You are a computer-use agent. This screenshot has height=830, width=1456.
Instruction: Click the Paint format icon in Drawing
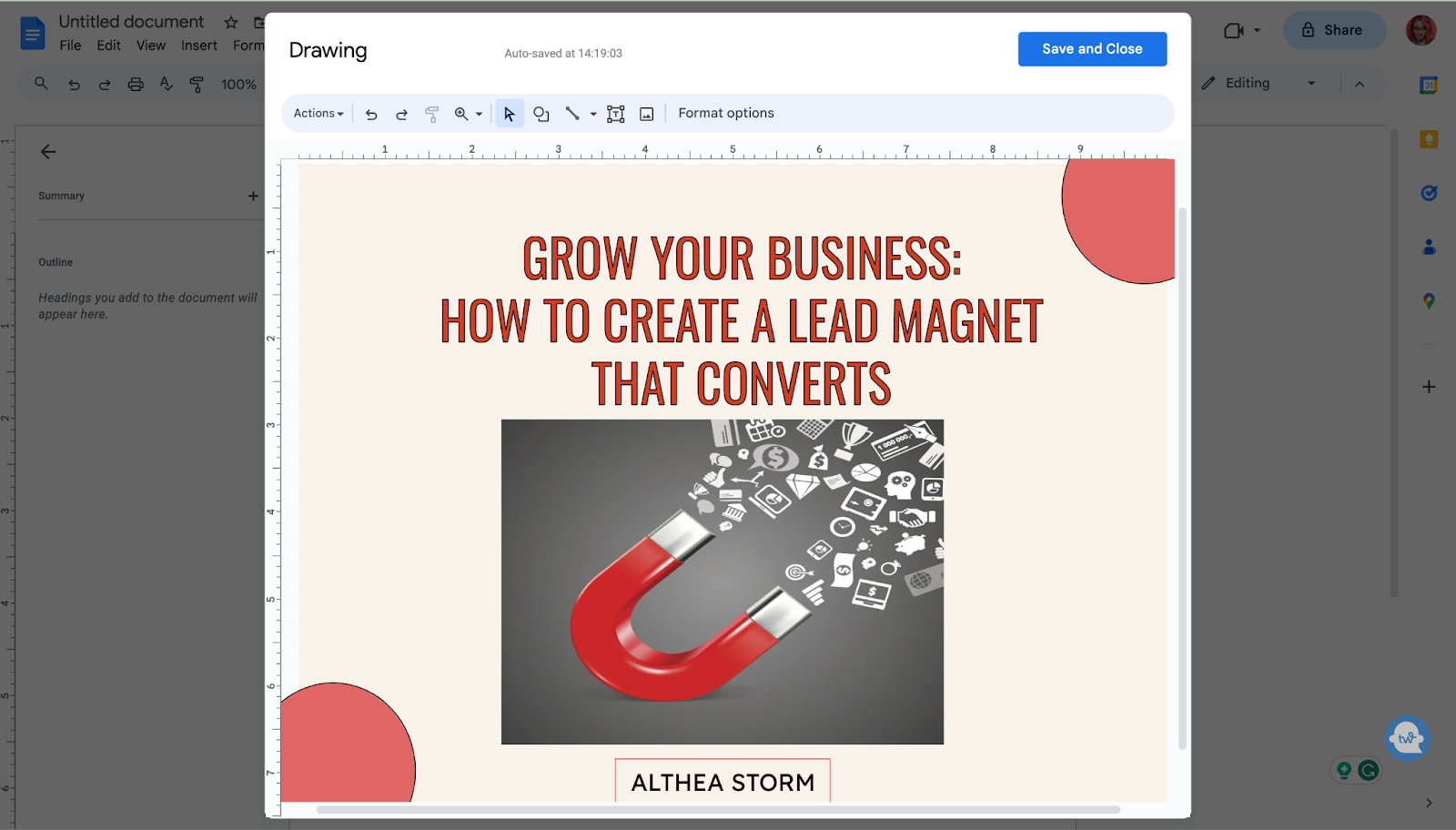(x=431, y=114)
